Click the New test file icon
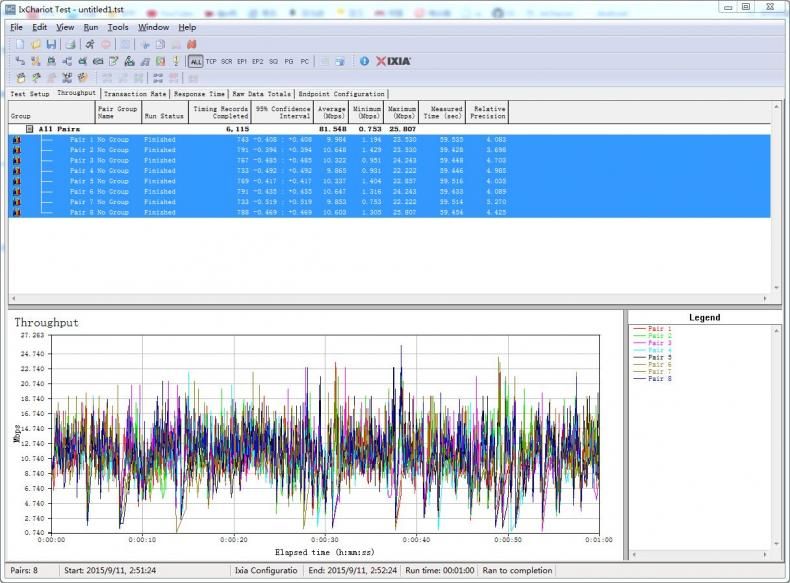 click(x=20, y=44)
